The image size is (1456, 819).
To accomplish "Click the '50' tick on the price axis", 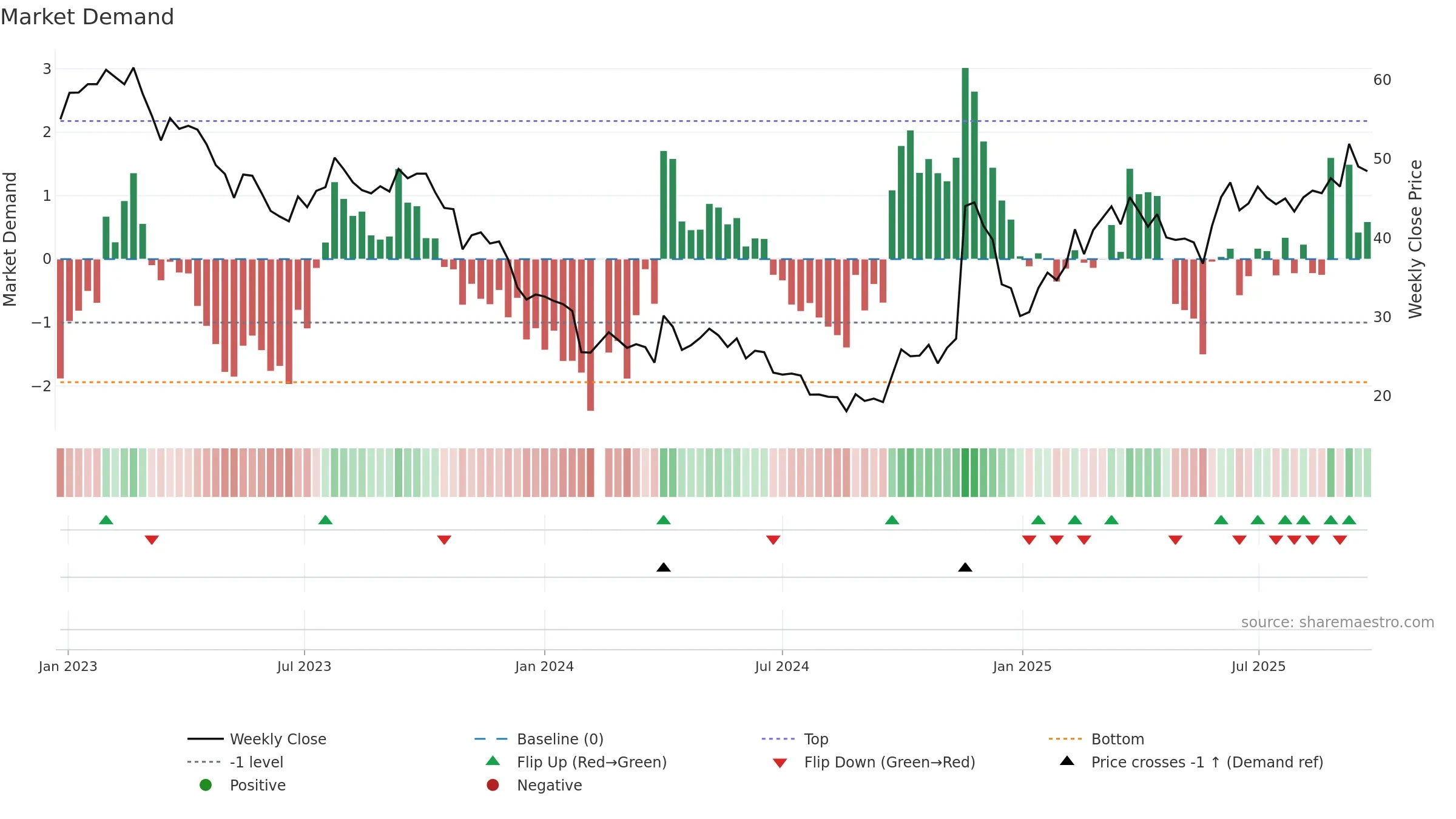I will pos(1383,159).
